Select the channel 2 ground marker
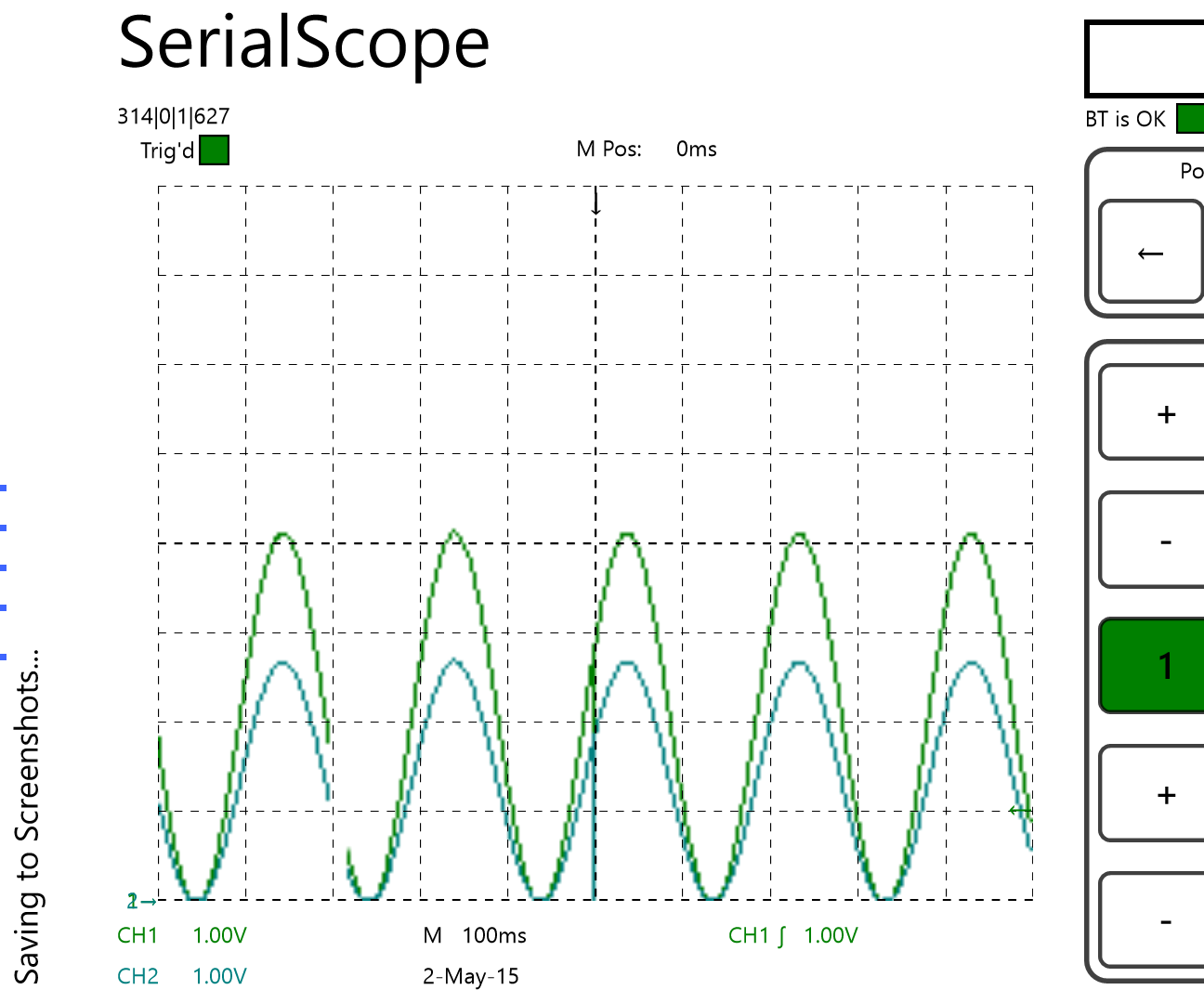The width and height of the screenshot is (1204, 1003). tap(139, 899)
